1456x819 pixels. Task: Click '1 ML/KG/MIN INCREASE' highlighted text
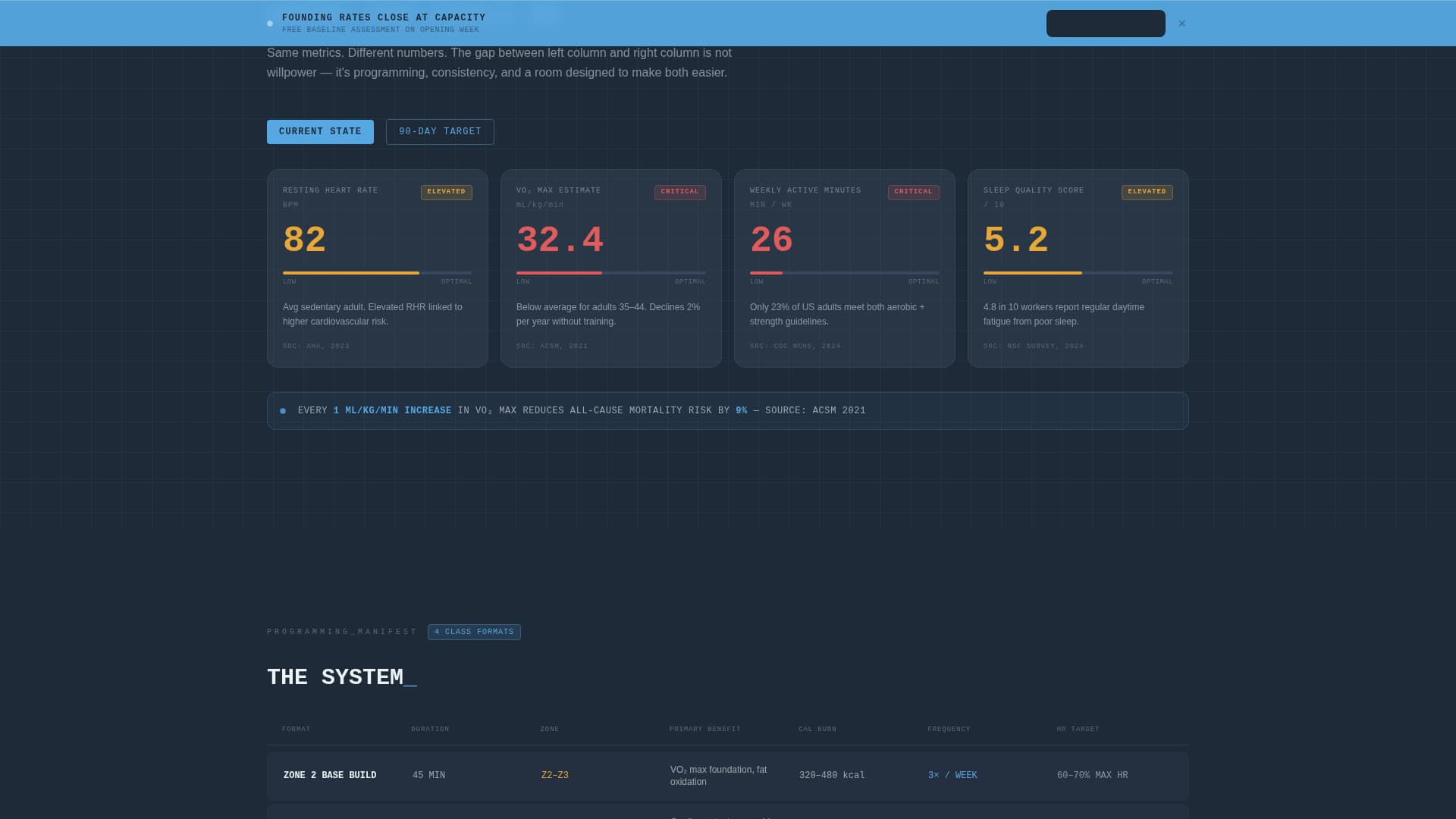click(392, 411)
